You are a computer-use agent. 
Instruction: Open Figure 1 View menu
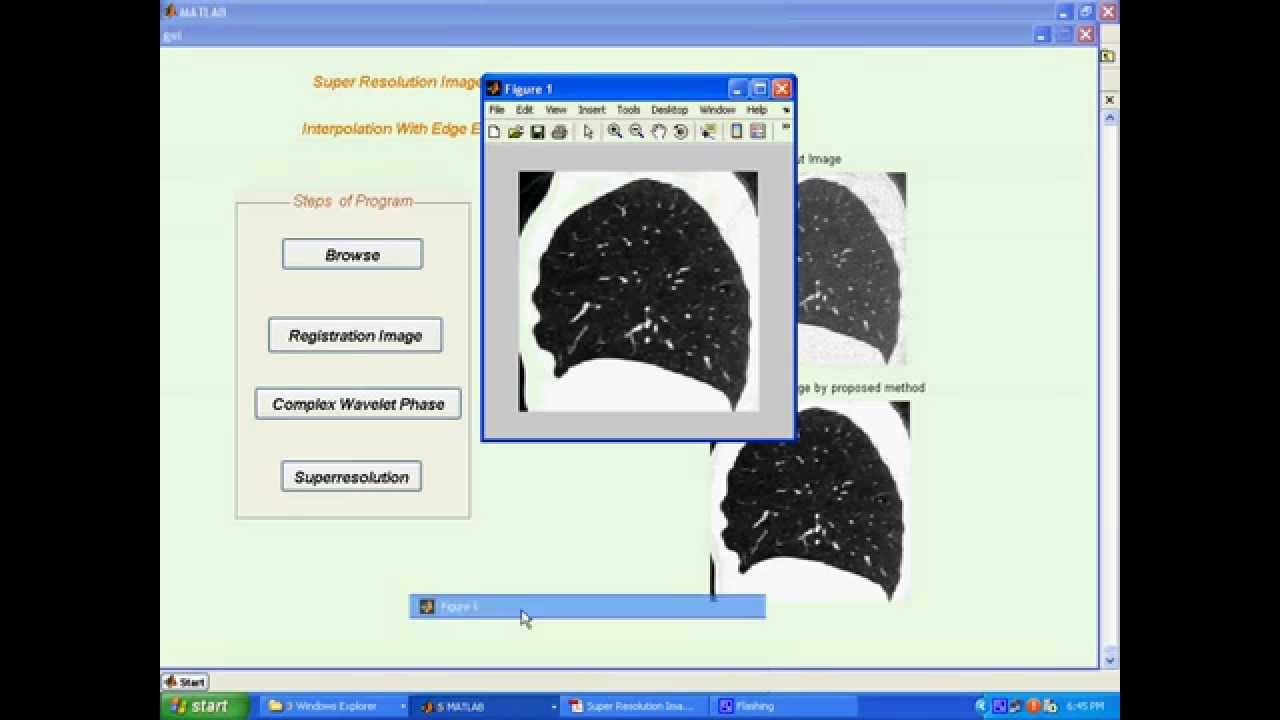(556, 110)
